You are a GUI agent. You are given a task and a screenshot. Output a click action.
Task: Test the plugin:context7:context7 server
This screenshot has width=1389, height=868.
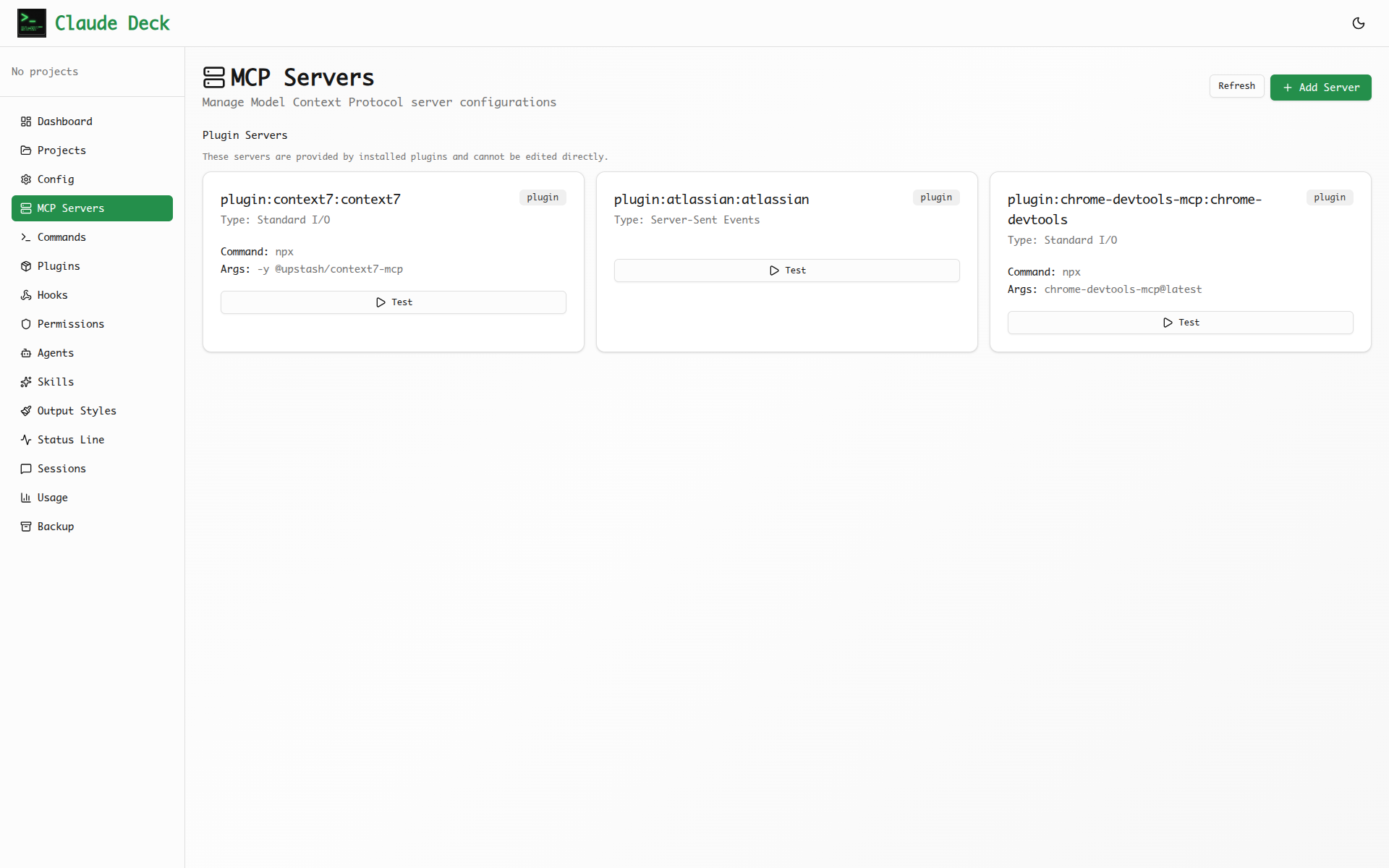(x=393, y=302)
